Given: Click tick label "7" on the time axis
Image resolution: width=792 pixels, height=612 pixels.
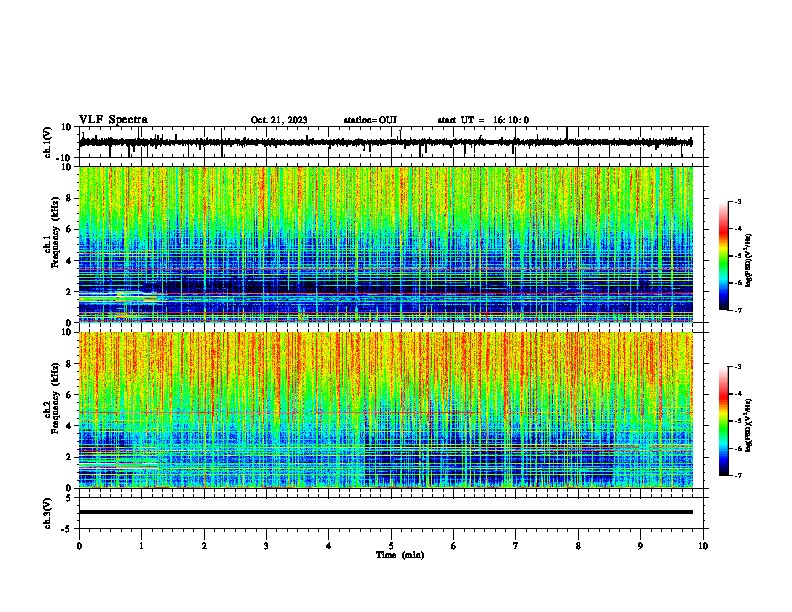Looking at the screenshot, I should (x=516, y=546).
